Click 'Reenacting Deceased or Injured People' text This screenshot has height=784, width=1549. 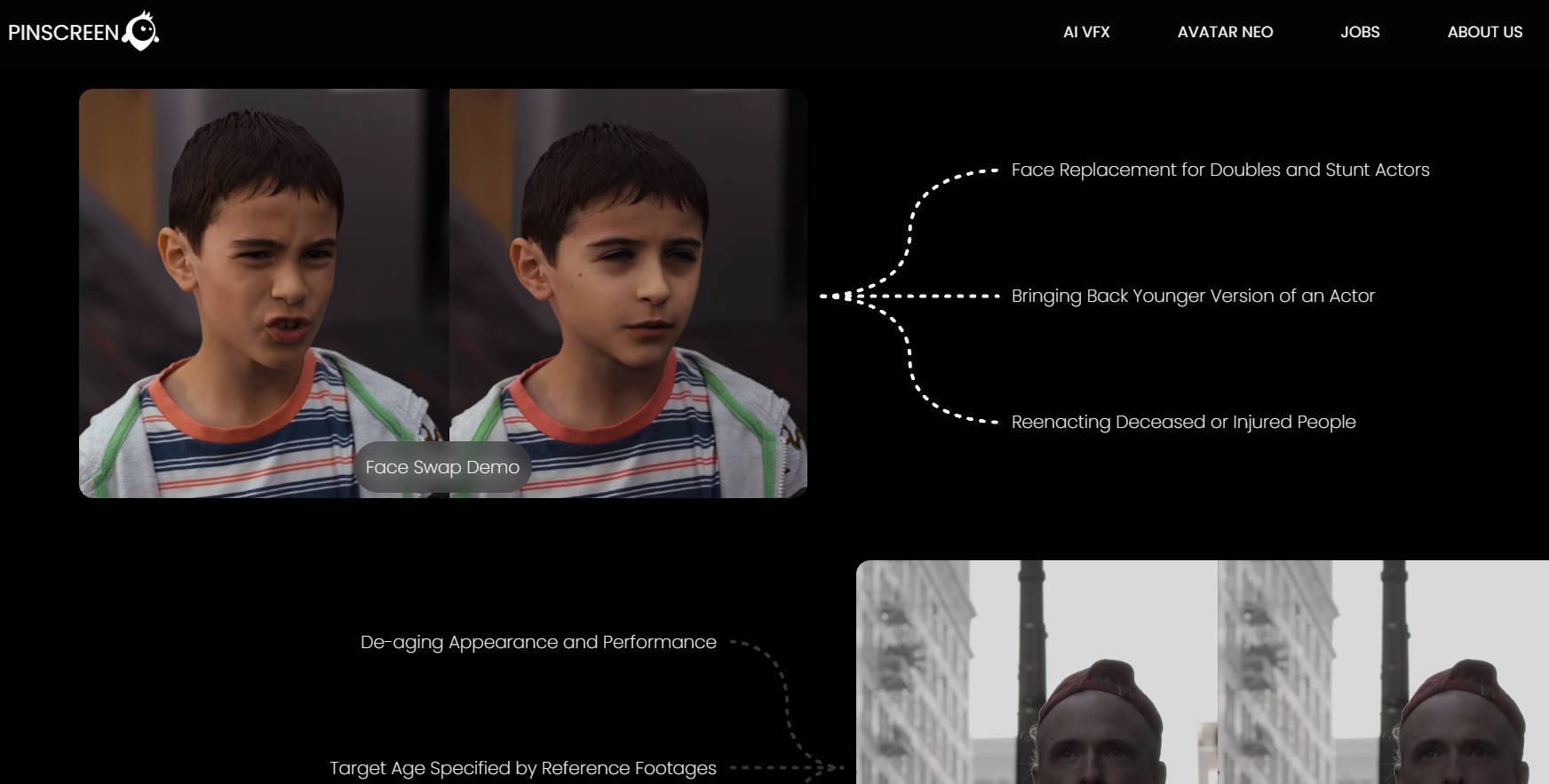1183,422
